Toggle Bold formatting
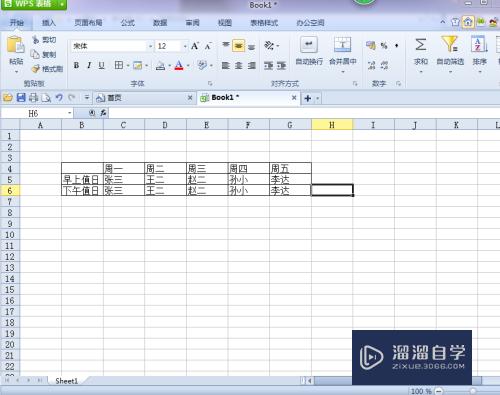Screen dimensions: 500x395 coord(76,65)
